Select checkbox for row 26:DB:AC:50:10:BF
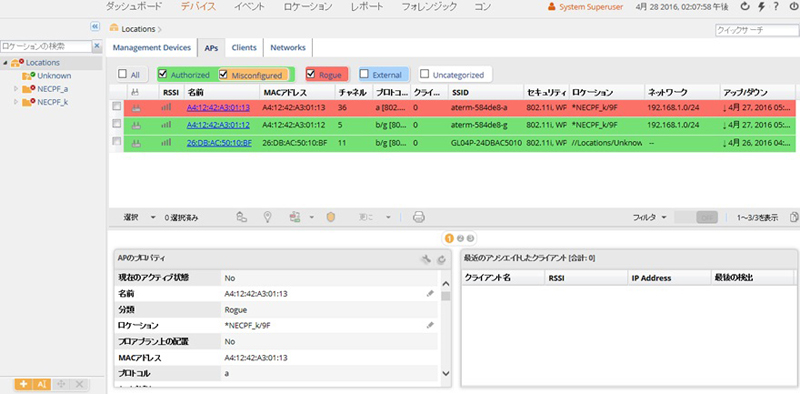Image resolution: width=800 pixels, height=394 pixels. pyautogui.click(x=117, y=142)
